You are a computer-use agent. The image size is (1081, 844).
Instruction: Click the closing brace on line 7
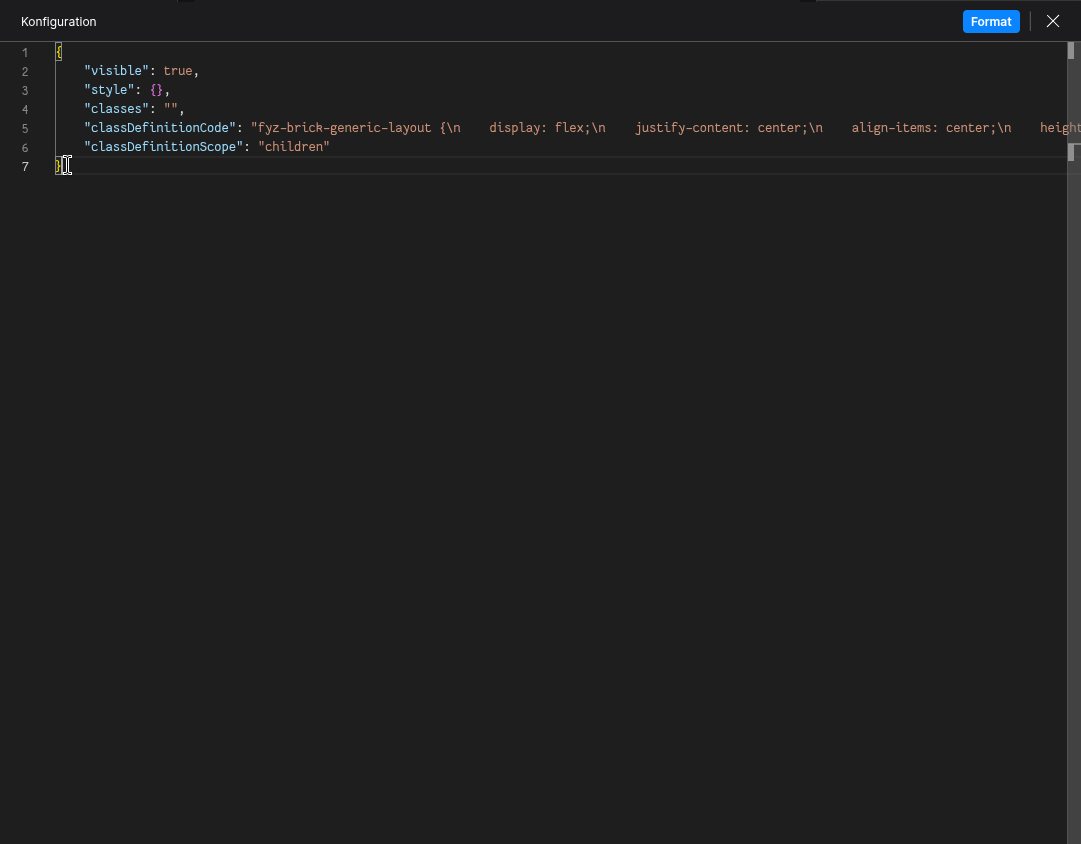(x=57, y=166)
